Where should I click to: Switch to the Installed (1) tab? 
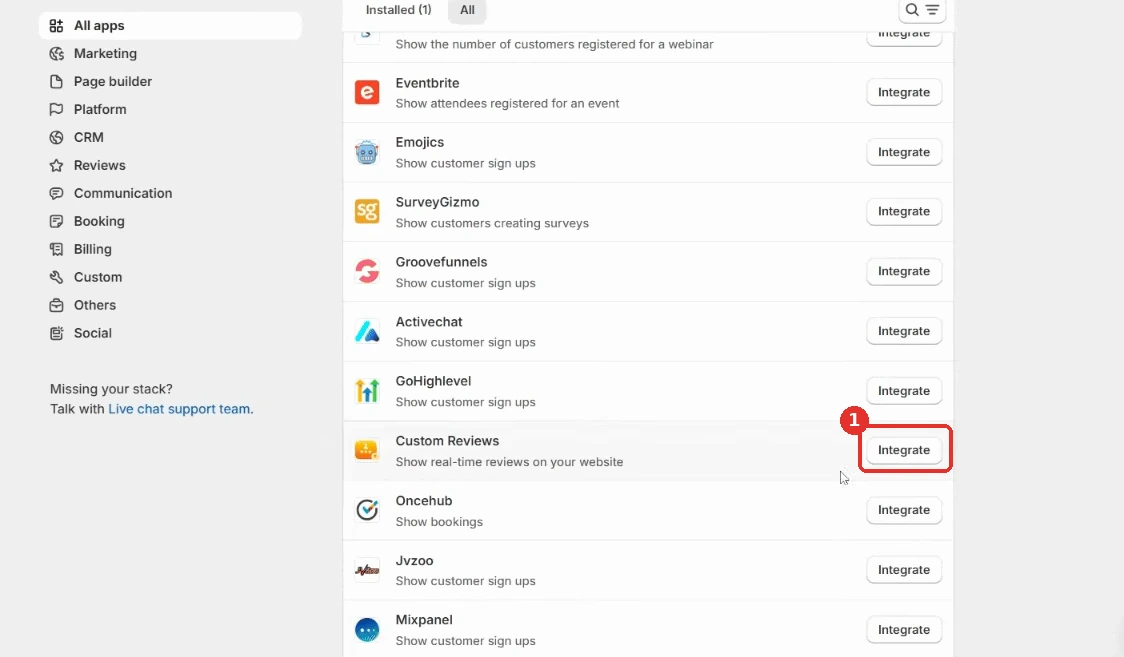point(399,10)
